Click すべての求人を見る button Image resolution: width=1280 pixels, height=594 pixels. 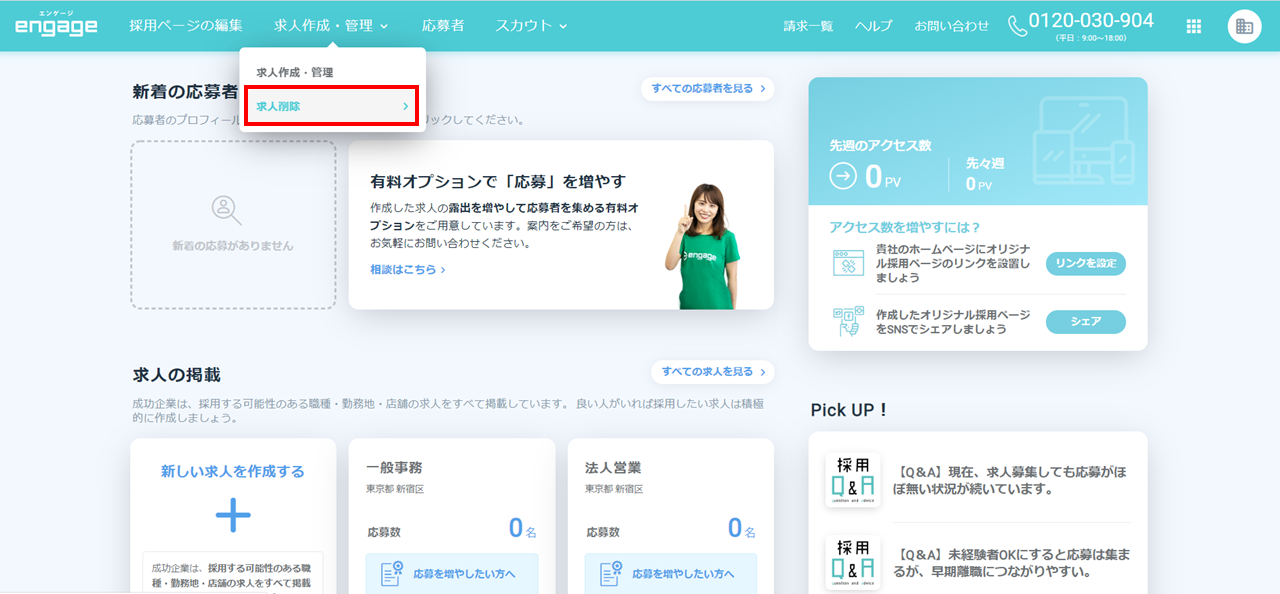pyautogui.click(x=713, y=372)
